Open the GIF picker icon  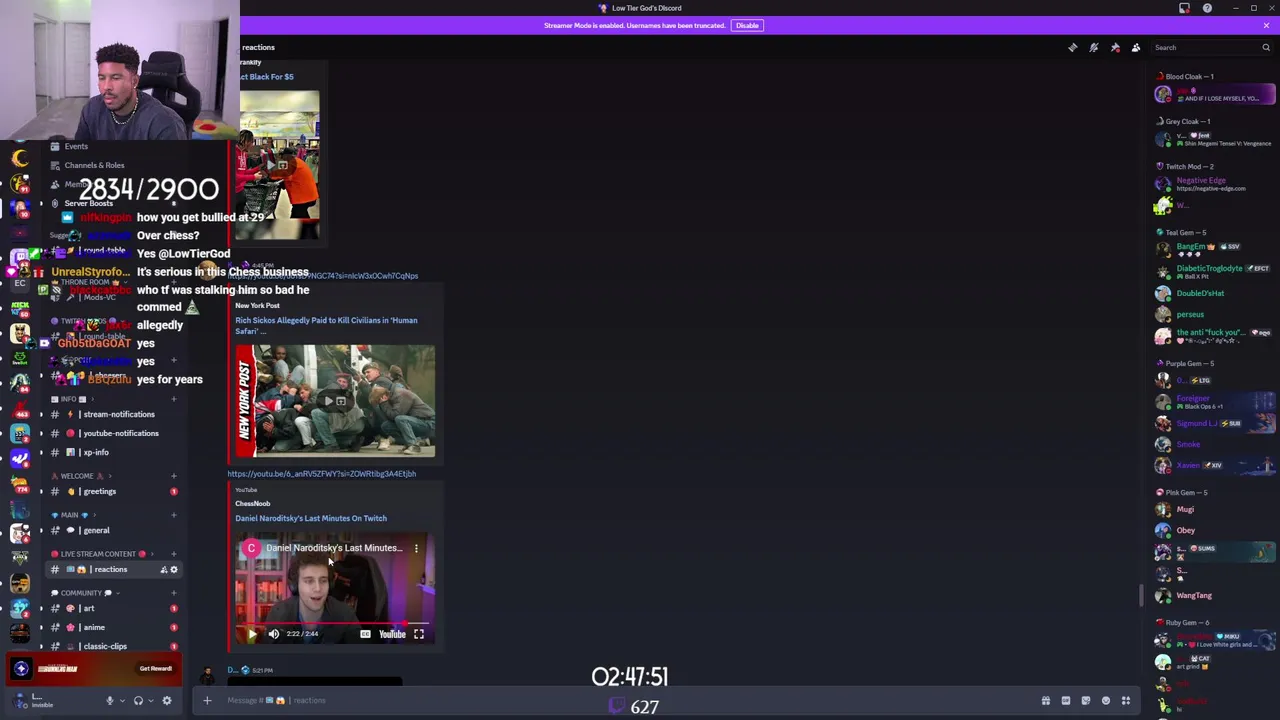(1066, 701)
